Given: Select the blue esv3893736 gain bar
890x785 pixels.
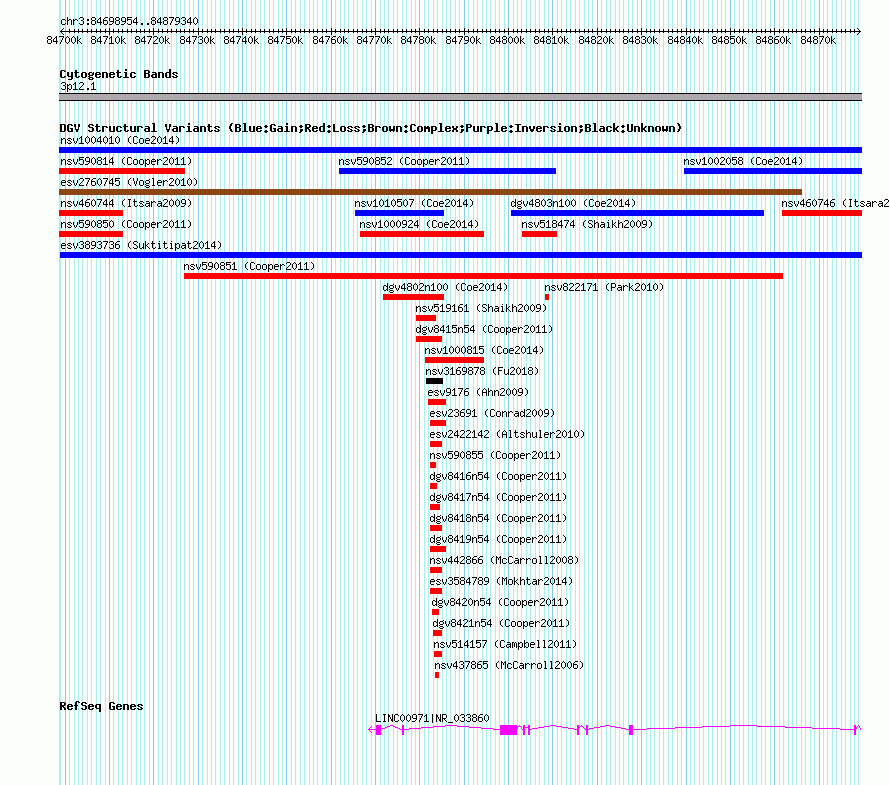Looking at the screenshot, I should click(460, 255).
